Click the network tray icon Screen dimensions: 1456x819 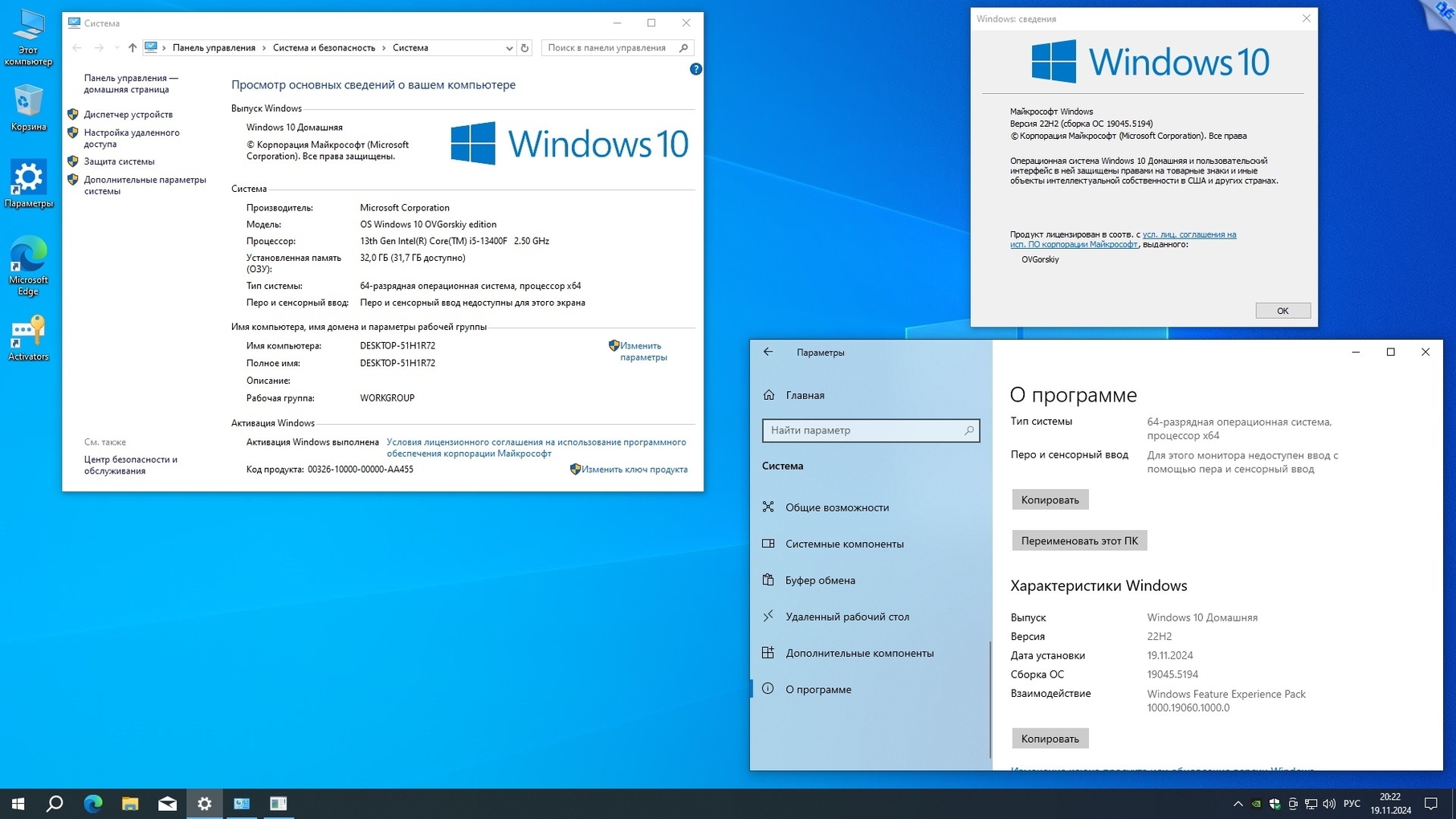click(1311, 804)
